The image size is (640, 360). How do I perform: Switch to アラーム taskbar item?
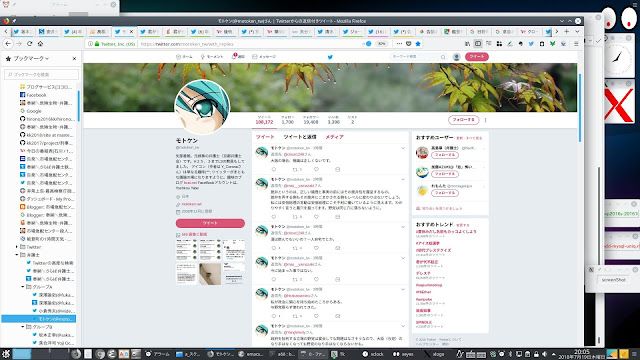pos(158,354)
